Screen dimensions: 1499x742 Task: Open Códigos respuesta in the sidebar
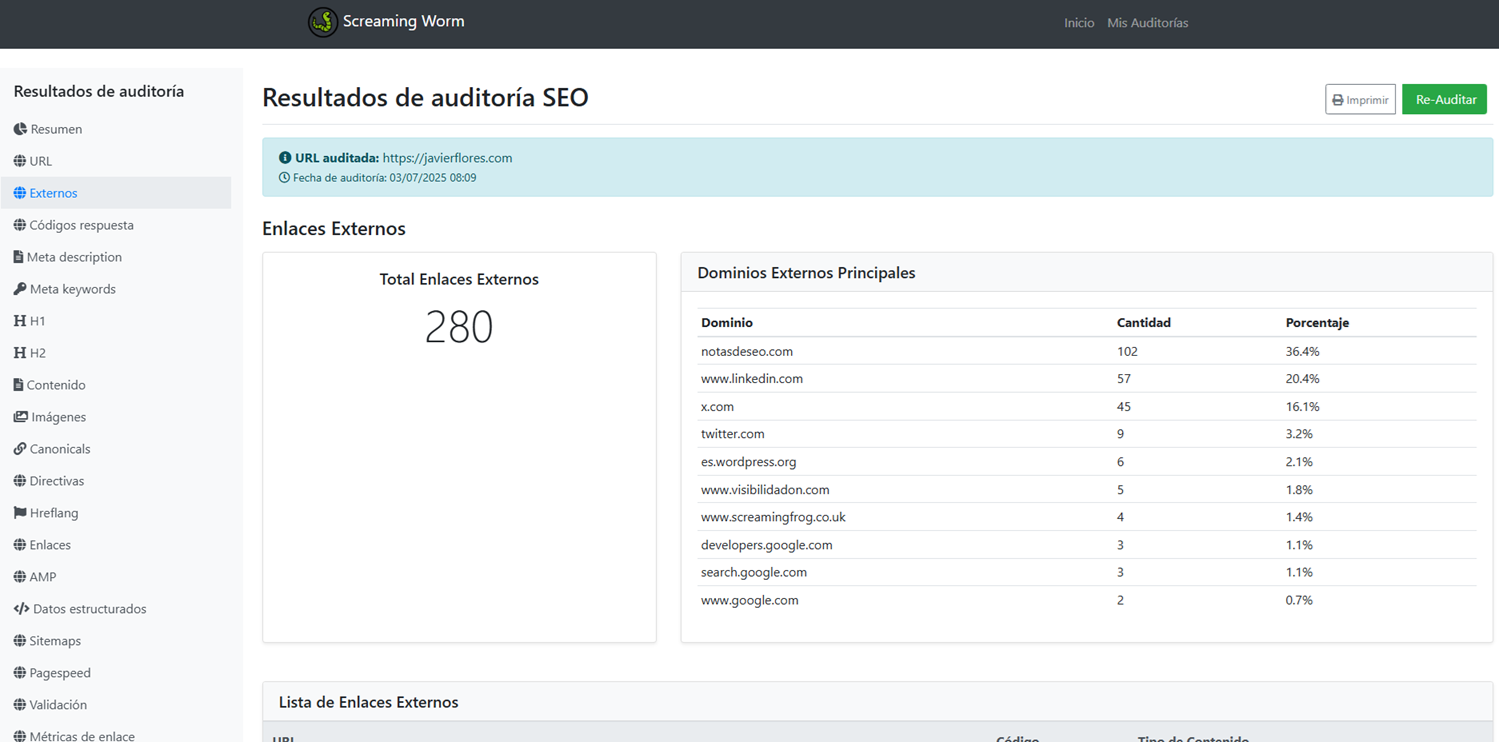point(116,225)
